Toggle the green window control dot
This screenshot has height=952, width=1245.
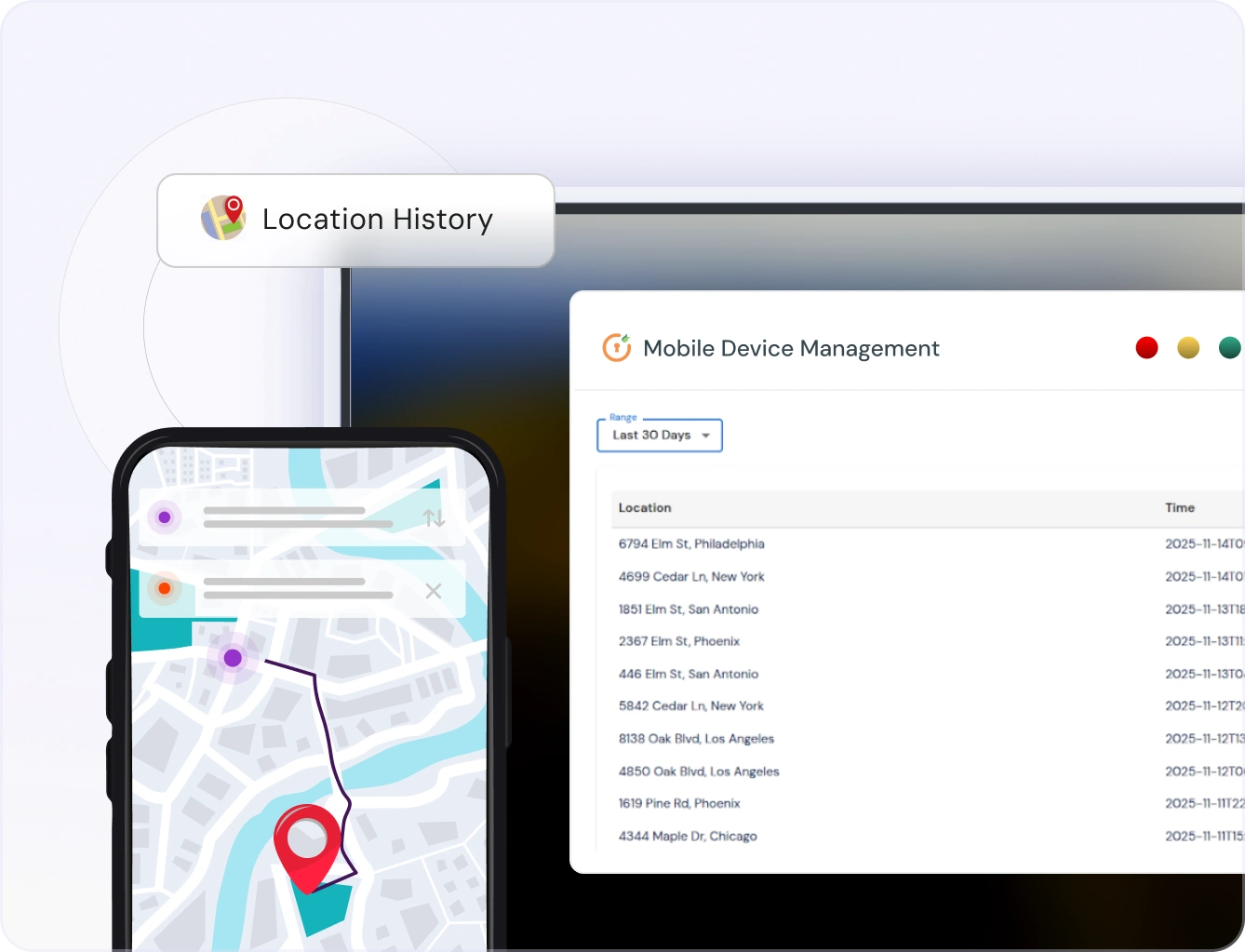tap(1229, 347)
